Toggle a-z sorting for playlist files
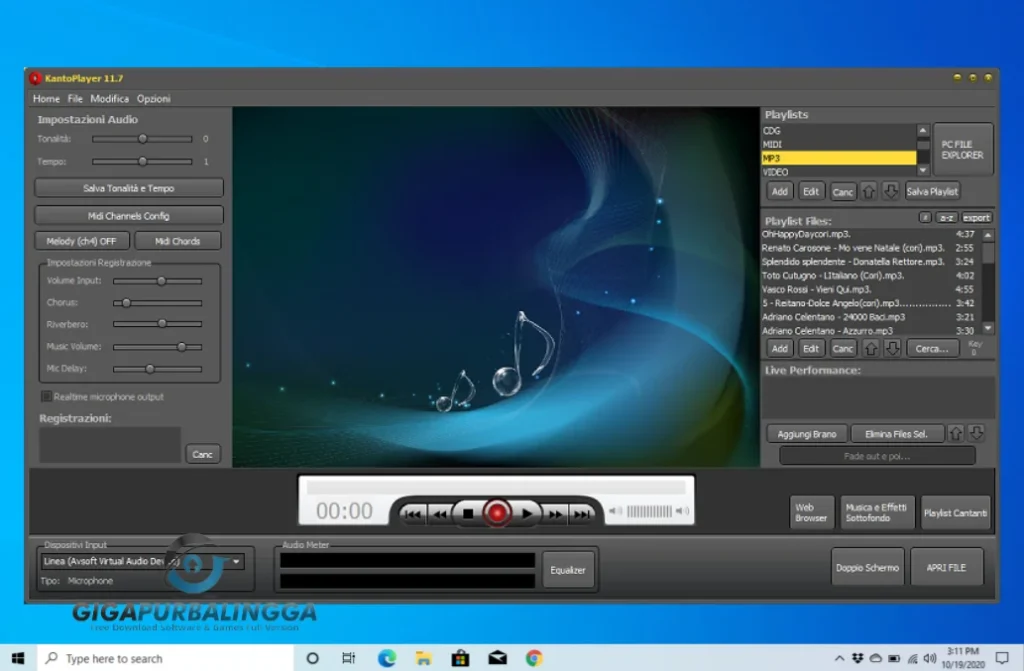 (x=946, y=218)
